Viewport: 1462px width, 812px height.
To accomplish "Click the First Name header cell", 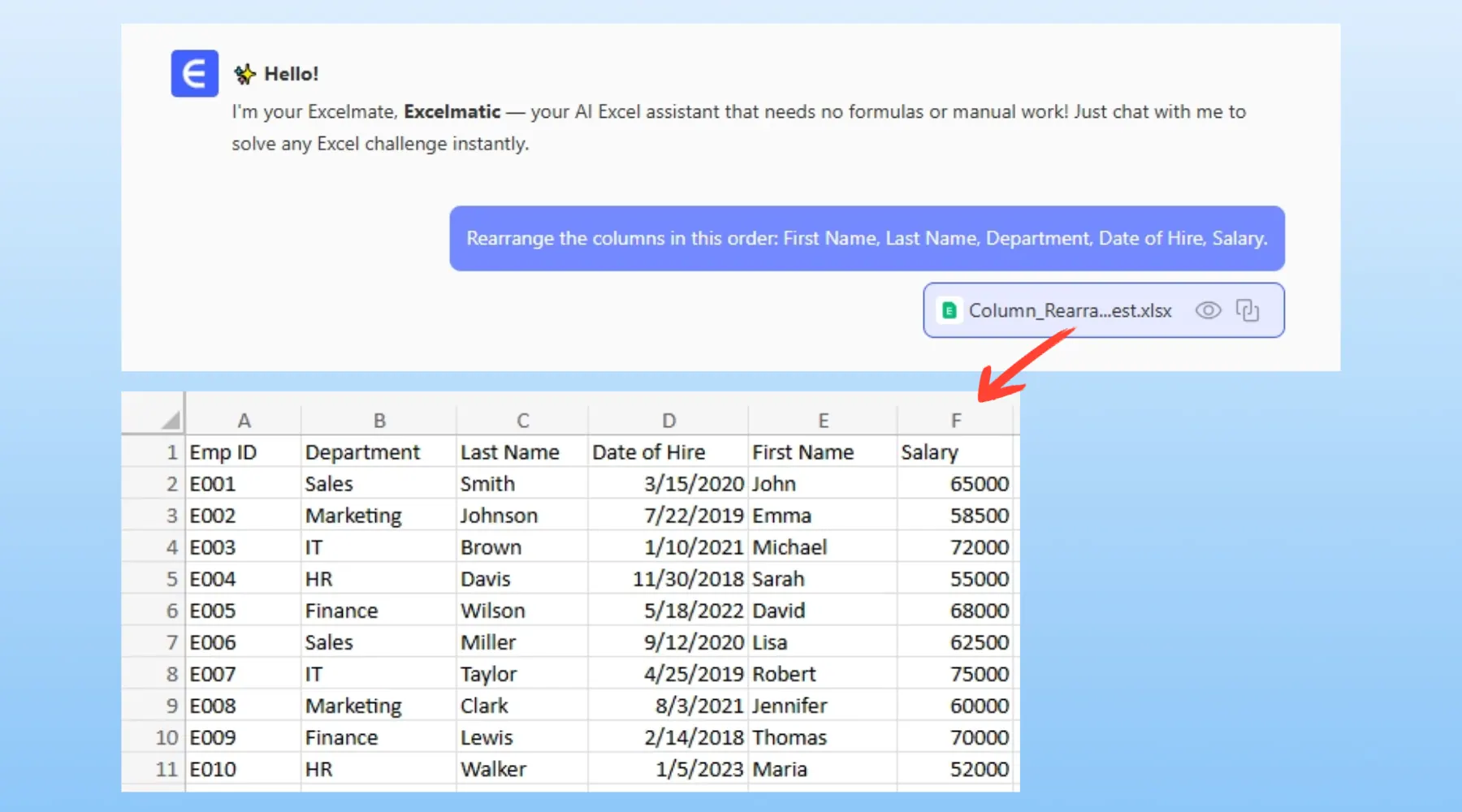I will pyautogui.click(x=821, y=452).
